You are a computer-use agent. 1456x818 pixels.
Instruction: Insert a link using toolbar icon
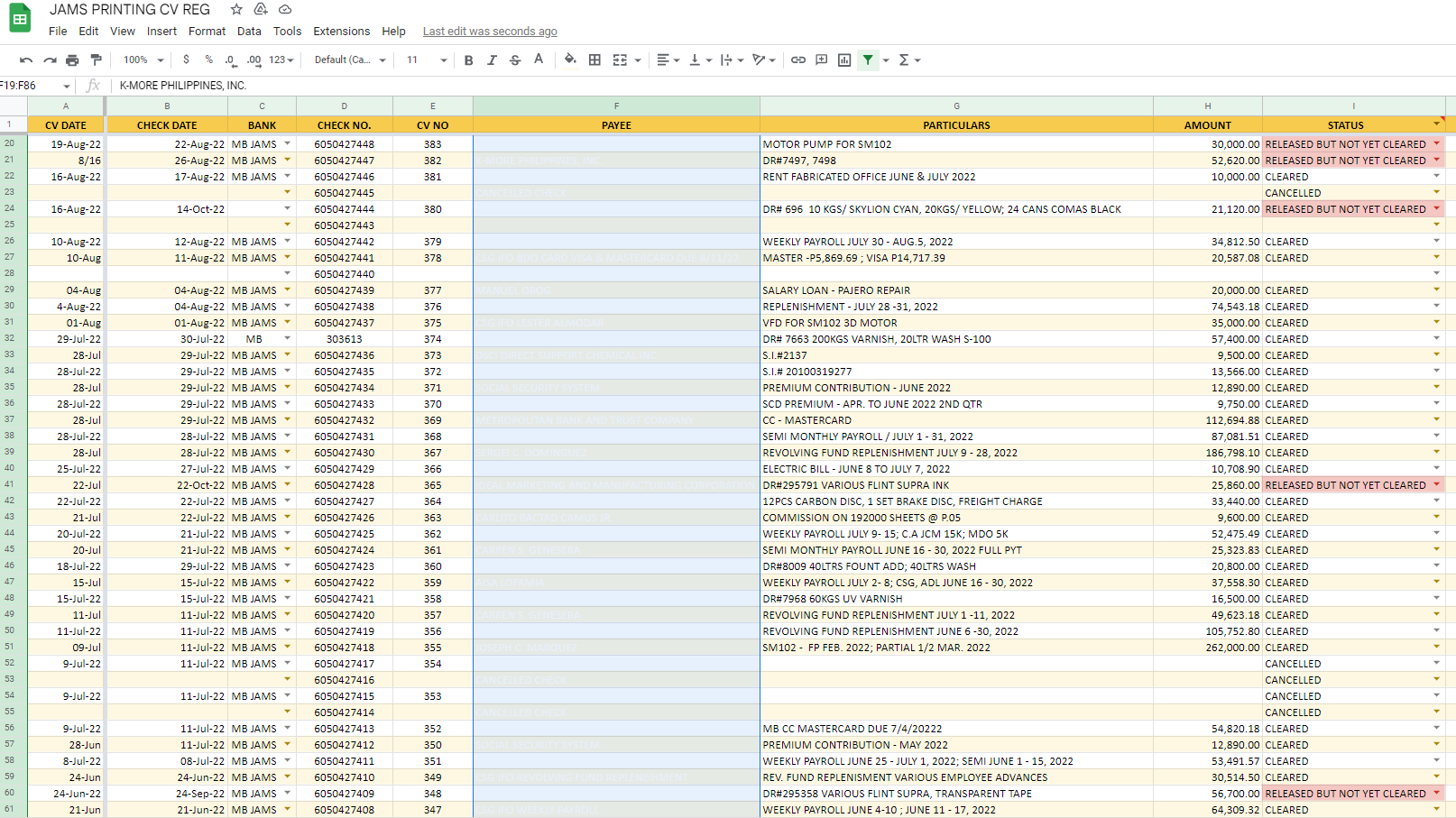pyautogui.click(x=798, y=60)
